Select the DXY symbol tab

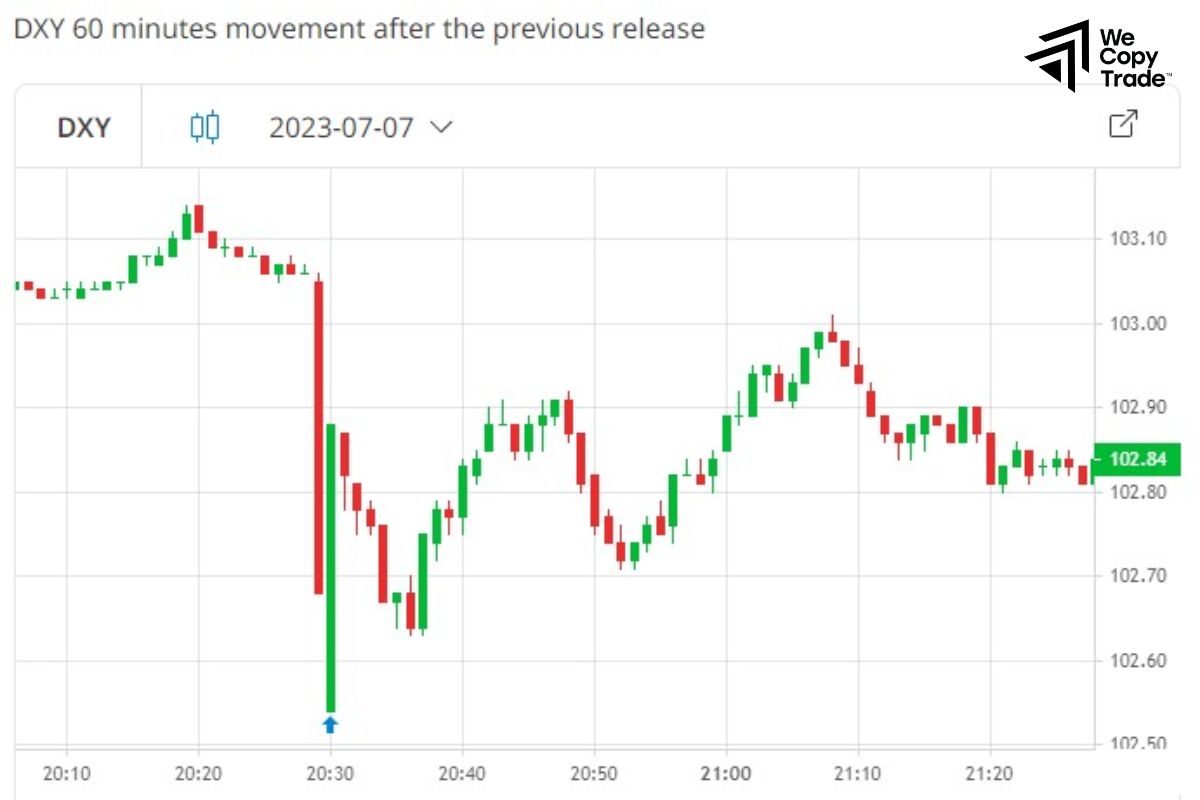(85, 127)
